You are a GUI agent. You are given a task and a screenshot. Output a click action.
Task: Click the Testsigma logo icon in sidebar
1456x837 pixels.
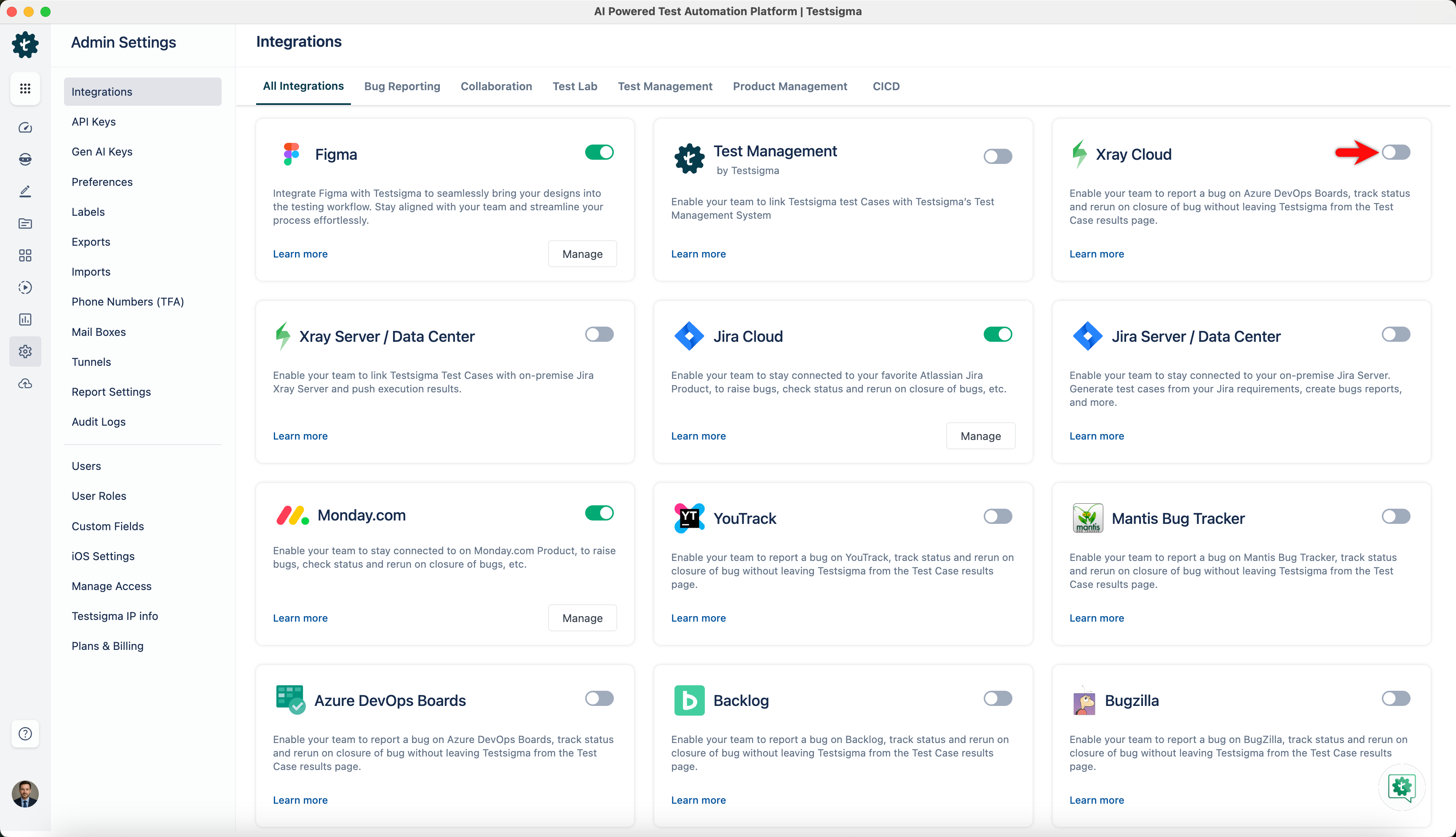(25, 44)
